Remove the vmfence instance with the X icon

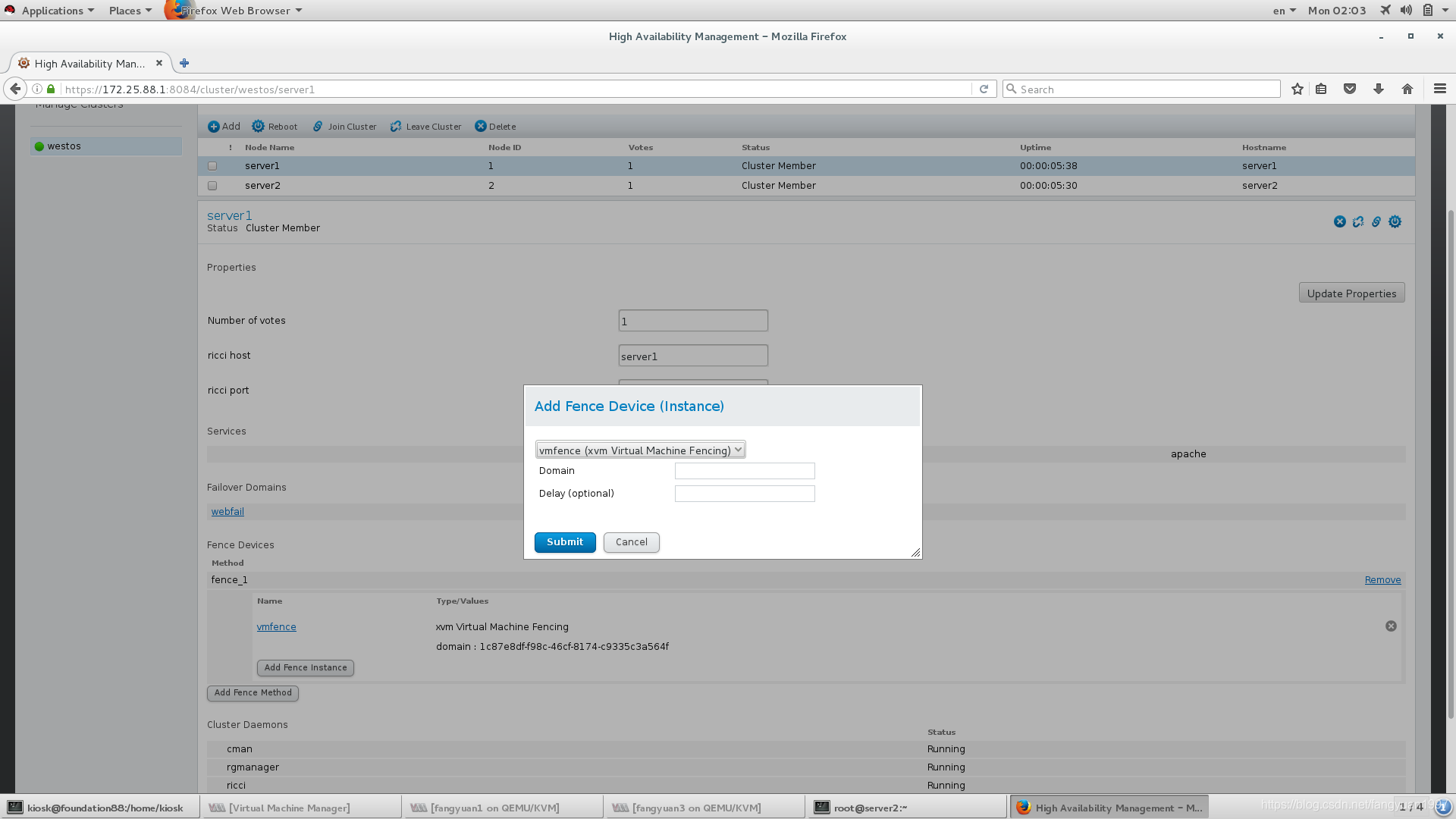point(1391,626)
